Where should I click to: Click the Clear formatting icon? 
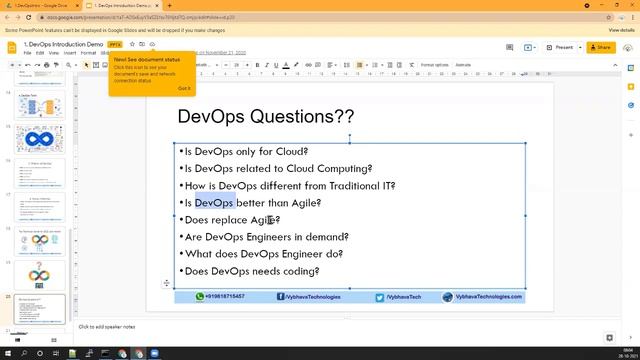[x=411, y=65]
